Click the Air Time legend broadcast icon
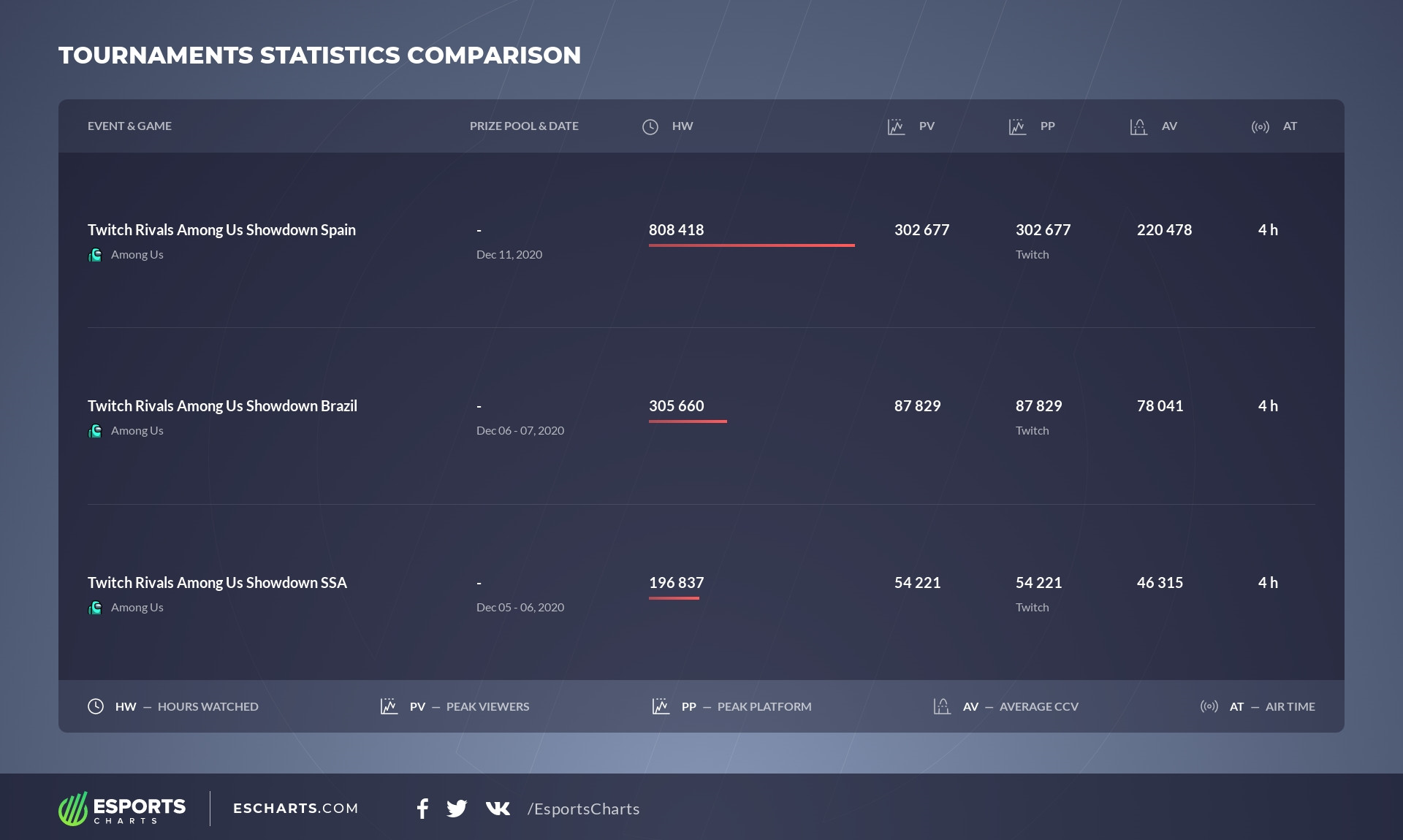This screenshot has height=840, width=1403. 1209,706
